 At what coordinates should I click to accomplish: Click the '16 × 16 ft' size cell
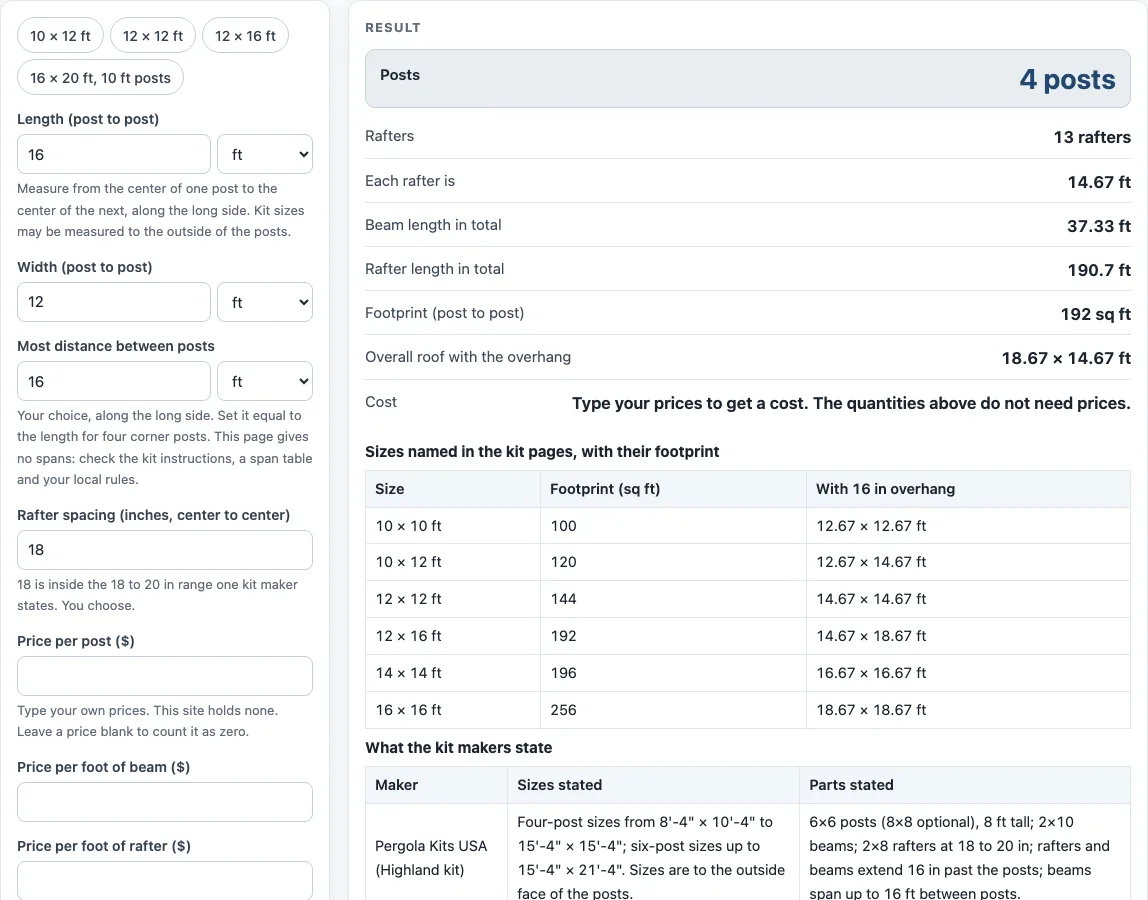[x=453, y=710]
